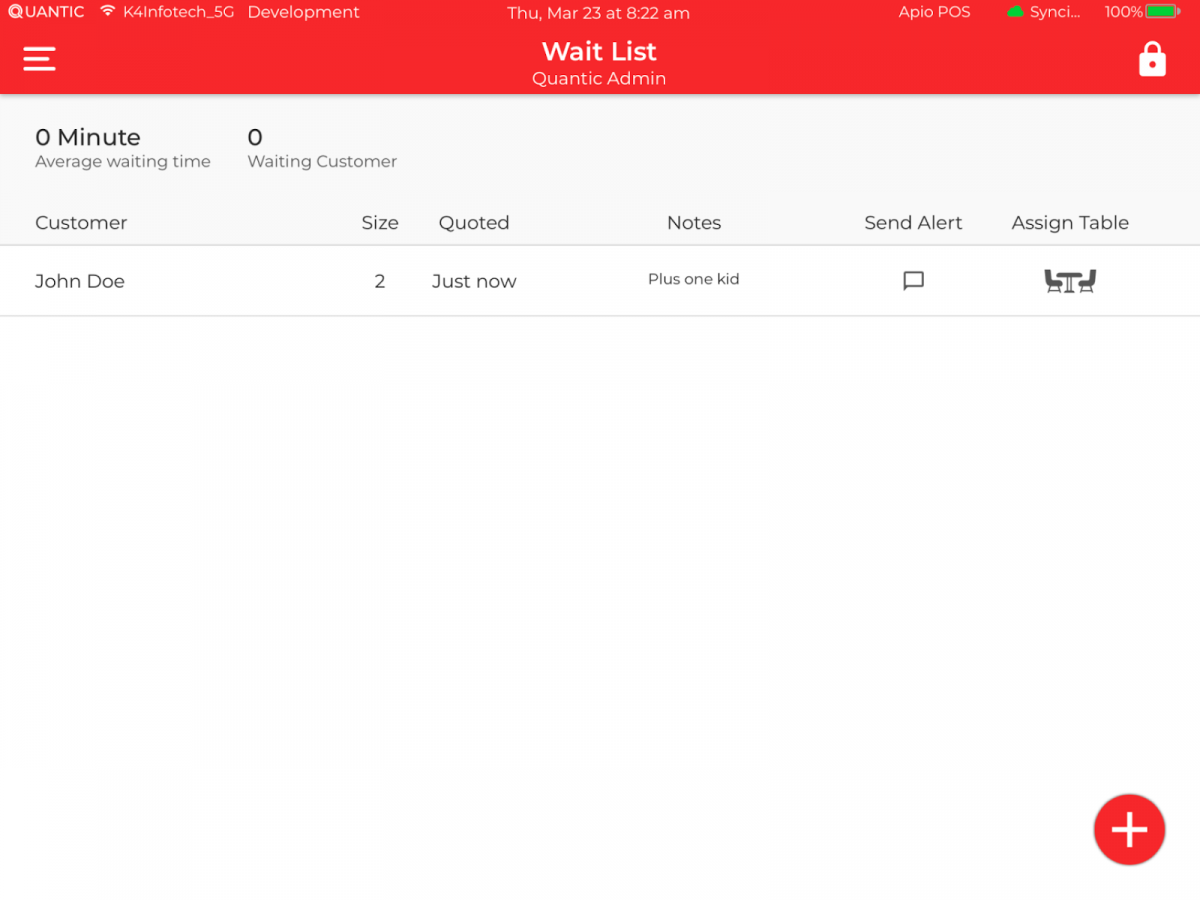Click the Development label in the top bar
This screenshot has width=1200, height=900.
click(303, 12)
